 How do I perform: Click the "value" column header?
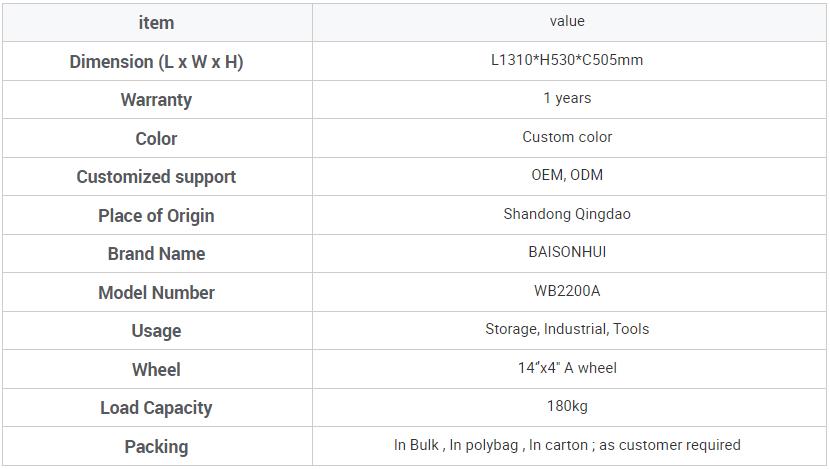(567, 21)
